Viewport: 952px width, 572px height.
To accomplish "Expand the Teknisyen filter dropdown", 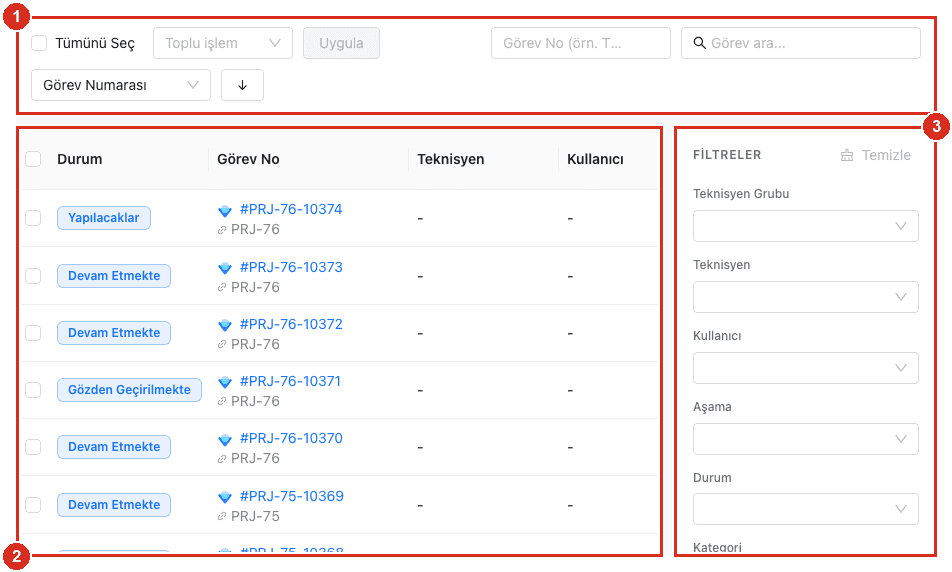I will pyautogui.click(x=806, y=297).
